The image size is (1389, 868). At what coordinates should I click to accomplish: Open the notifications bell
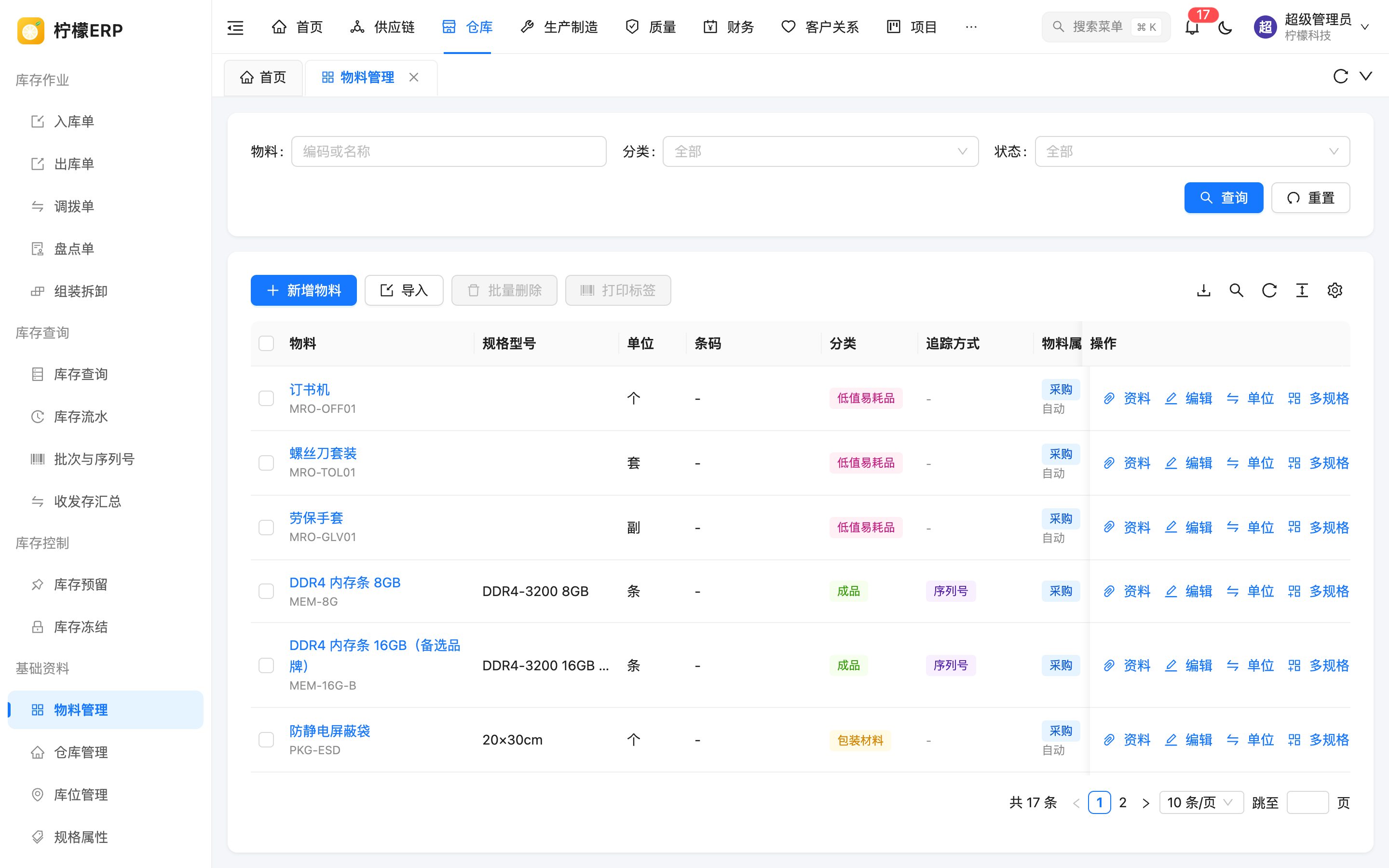pos(1192,27)
